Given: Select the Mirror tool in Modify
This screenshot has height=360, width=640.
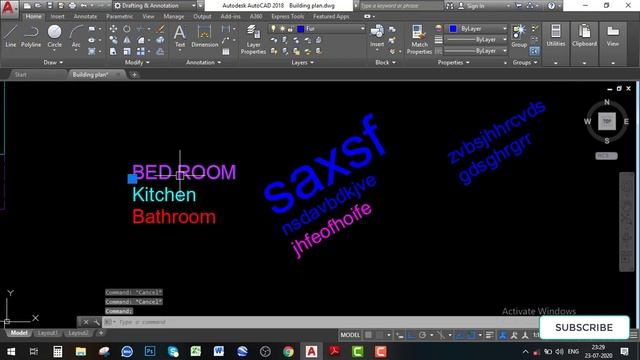Looking at the screenshot, I should (127, 40).
